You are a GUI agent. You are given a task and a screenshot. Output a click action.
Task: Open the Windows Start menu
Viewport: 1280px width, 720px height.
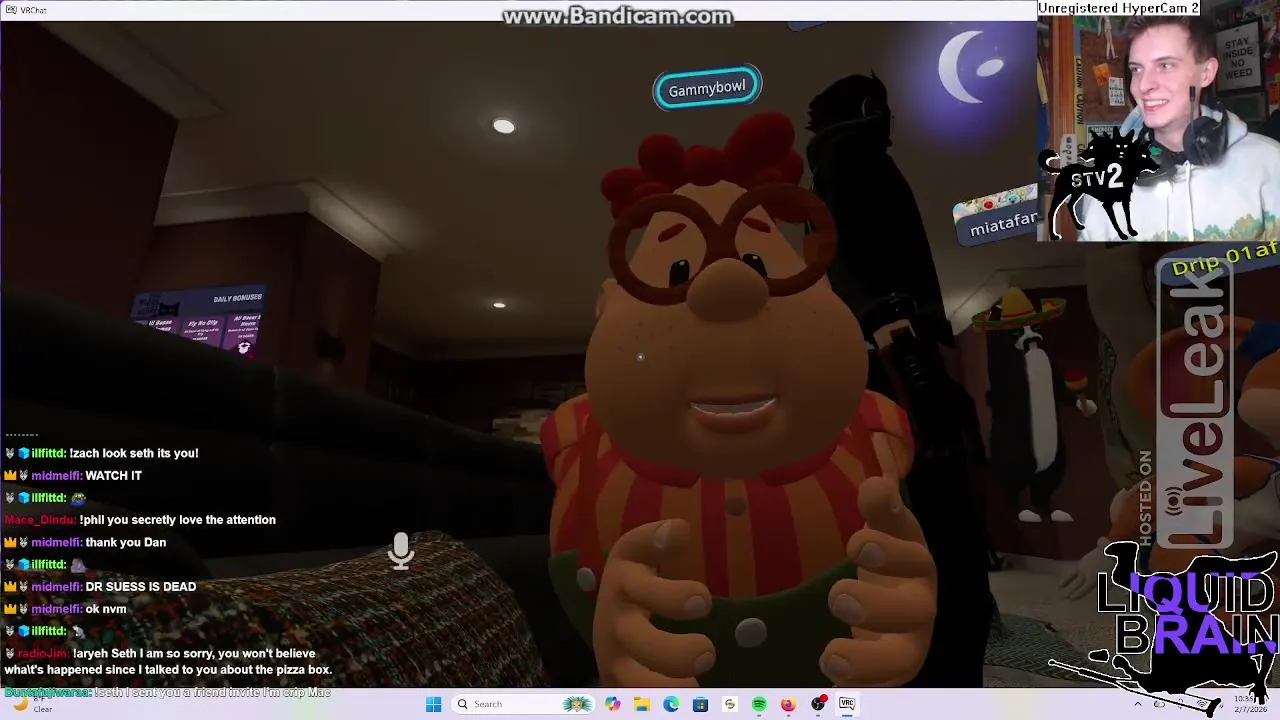(x=433, y=704)
